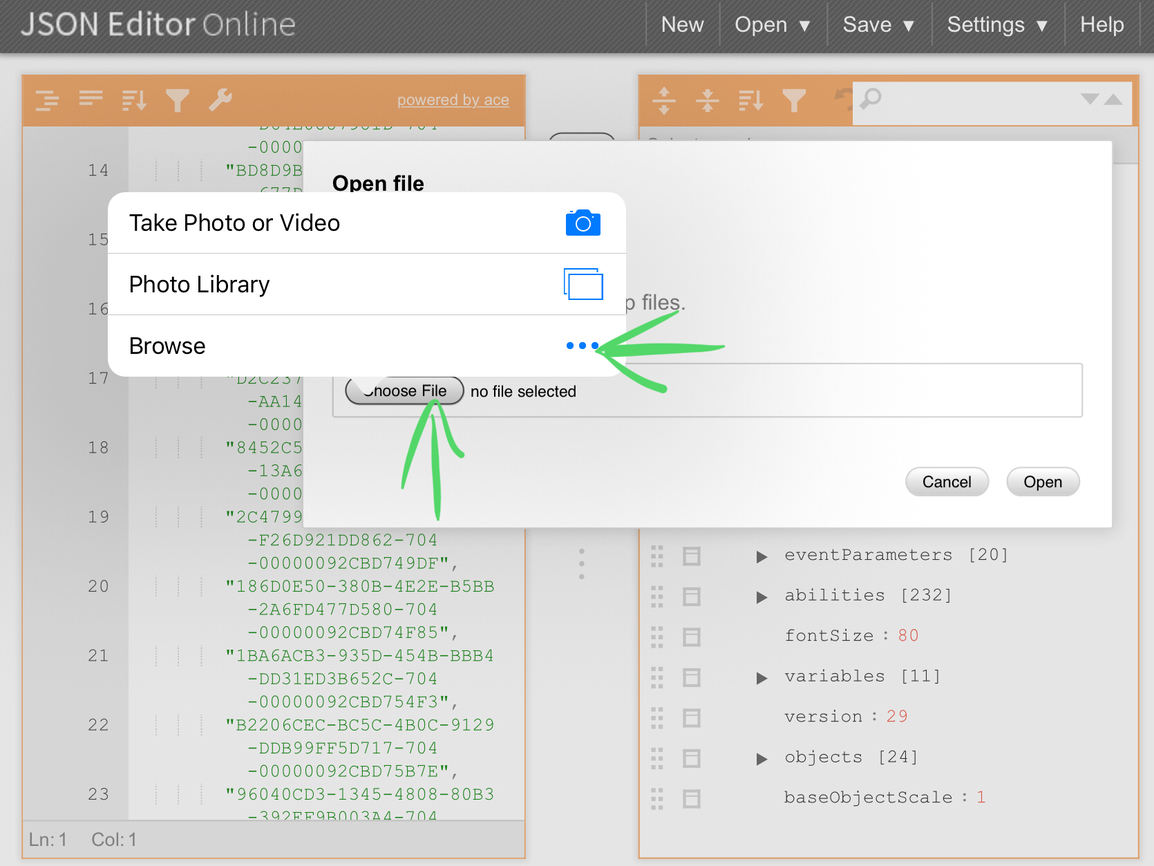Click the panel splitter three-dots handle
The height and width of the screenshot is (866, 1154).
581,564
